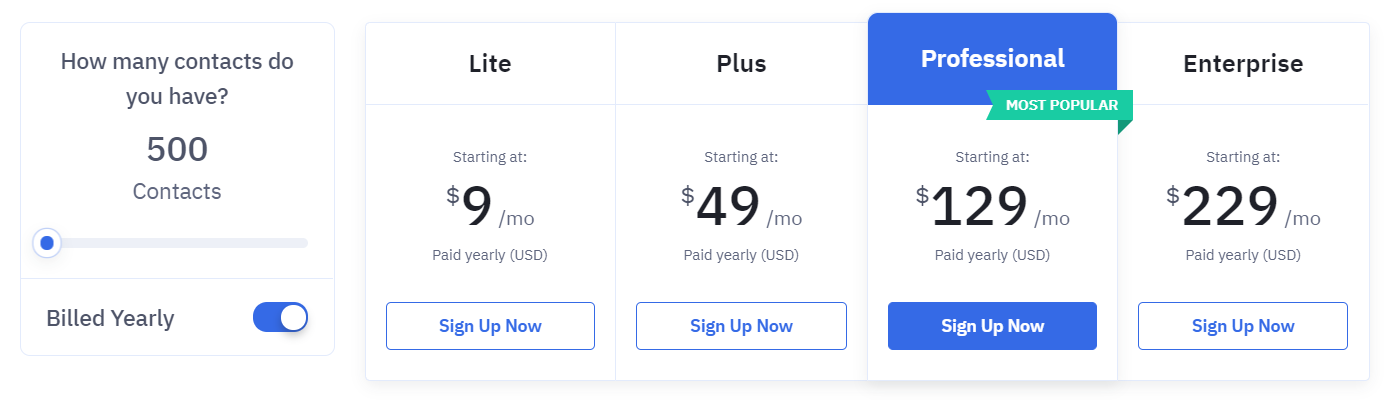
Task: Click the $49 per month price
Action: [x=728, y=208]
